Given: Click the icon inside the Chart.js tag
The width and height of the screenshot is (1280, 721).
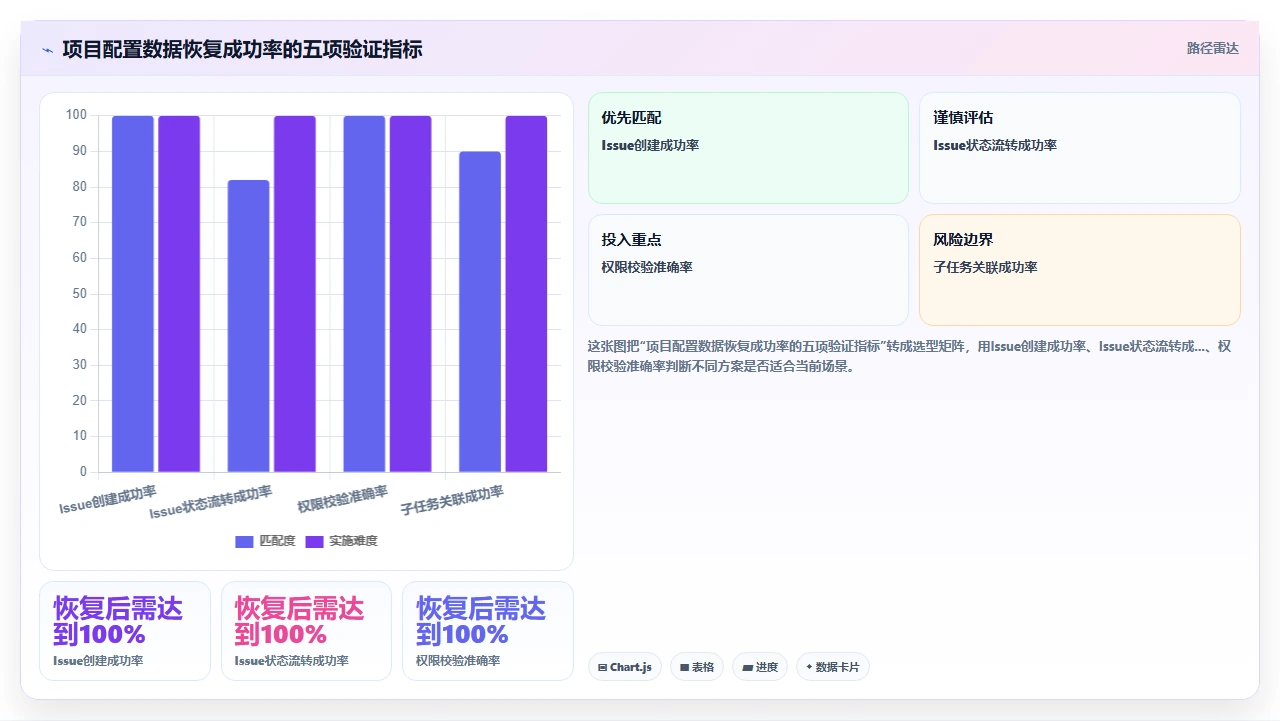Looking at the screenshot, I should (603, 667).
